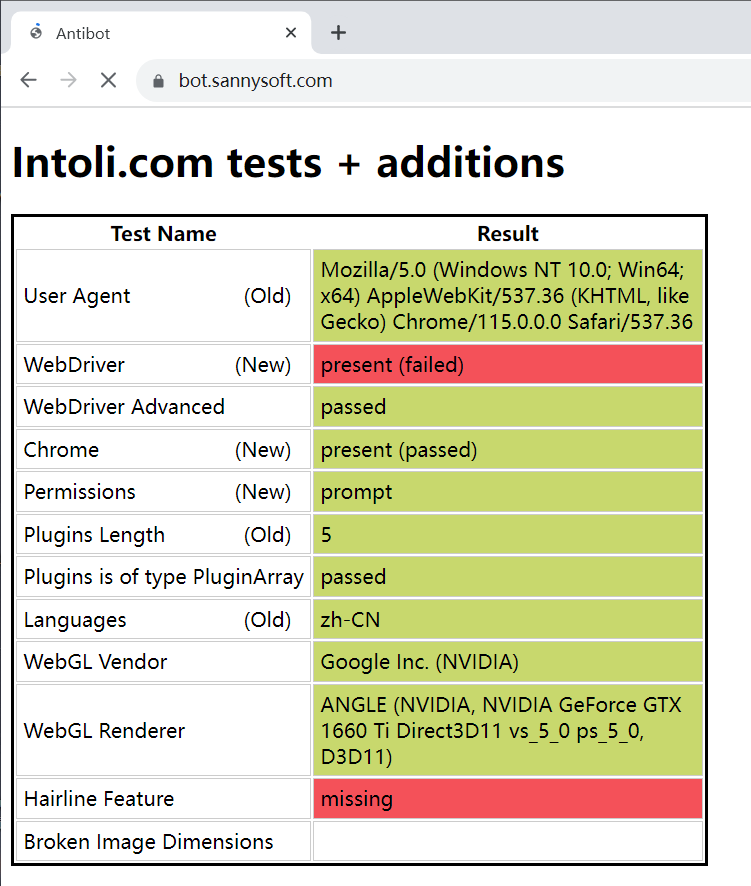This screenshot has height=886, width=751.
Task: Click the User Agent result string cell
Action: click(x=507, y=296)
